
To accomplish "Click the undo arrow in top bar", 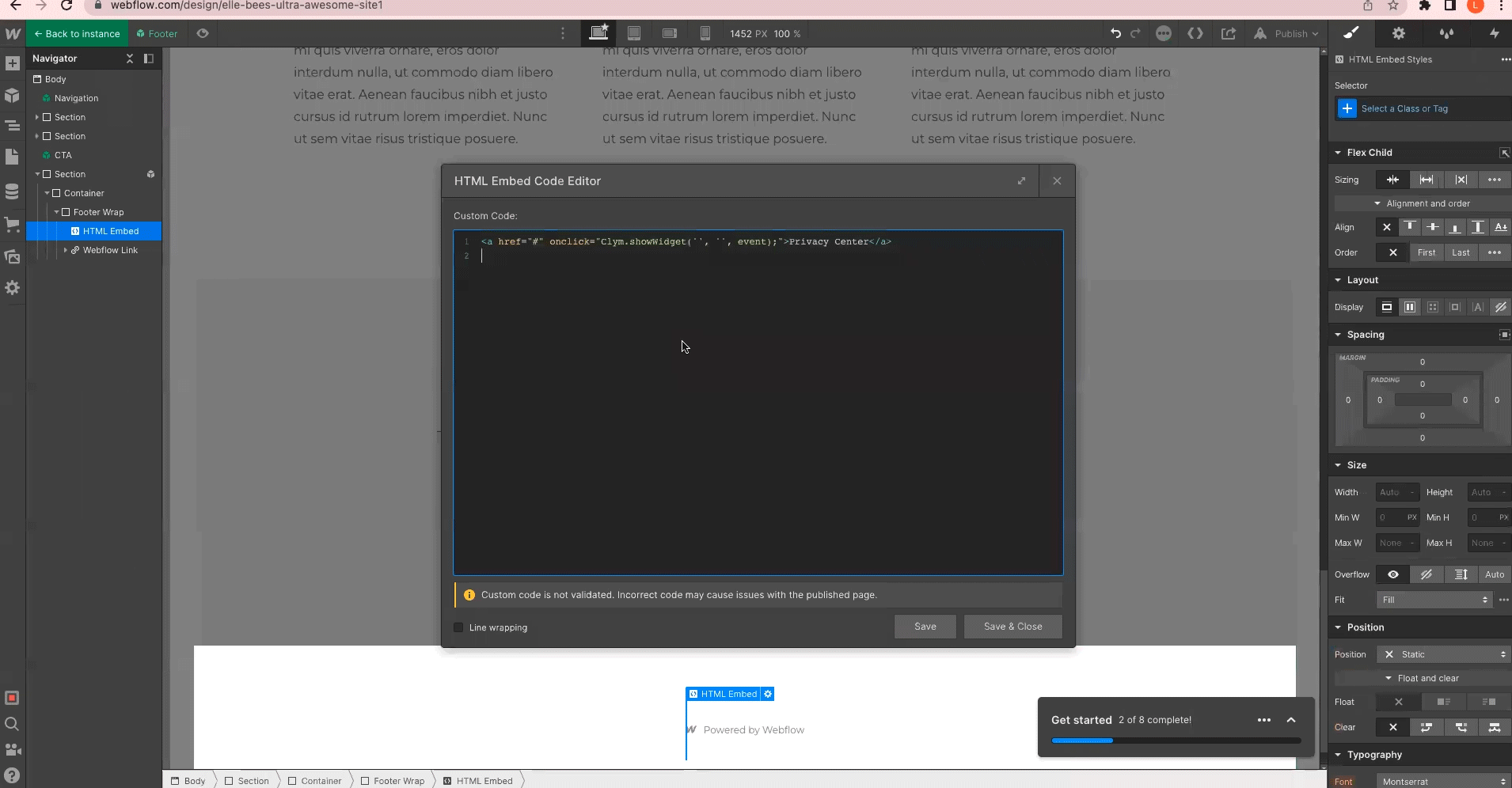I will tap(1116, 33).
